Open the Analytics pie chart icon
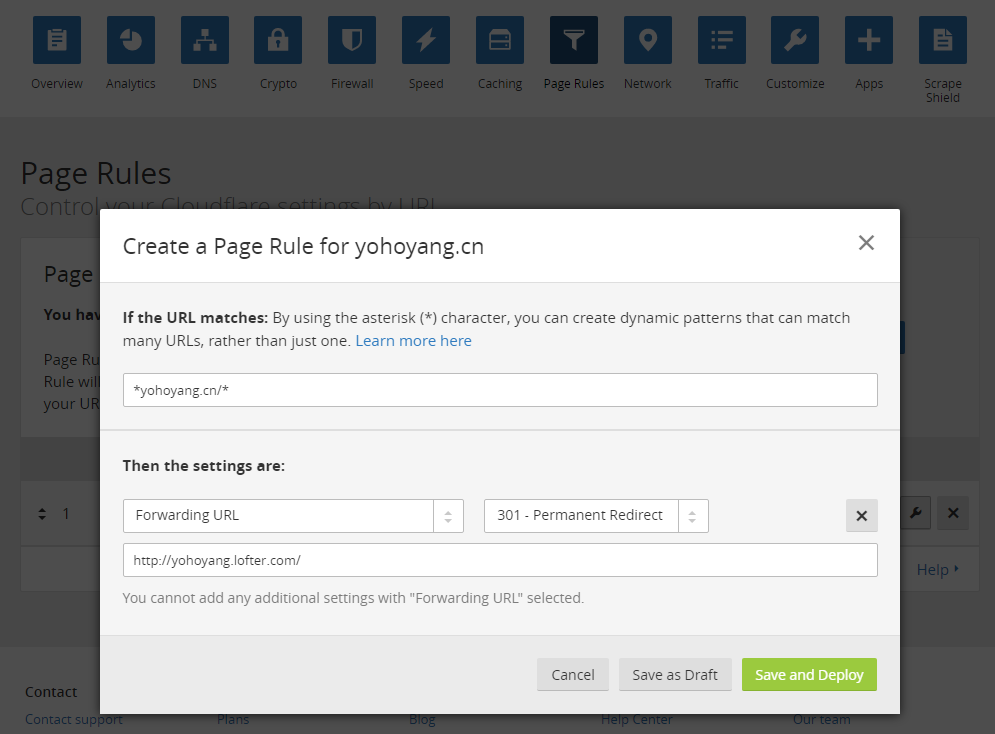This screenshot has height=734, width=995. [x=131, y=41]
